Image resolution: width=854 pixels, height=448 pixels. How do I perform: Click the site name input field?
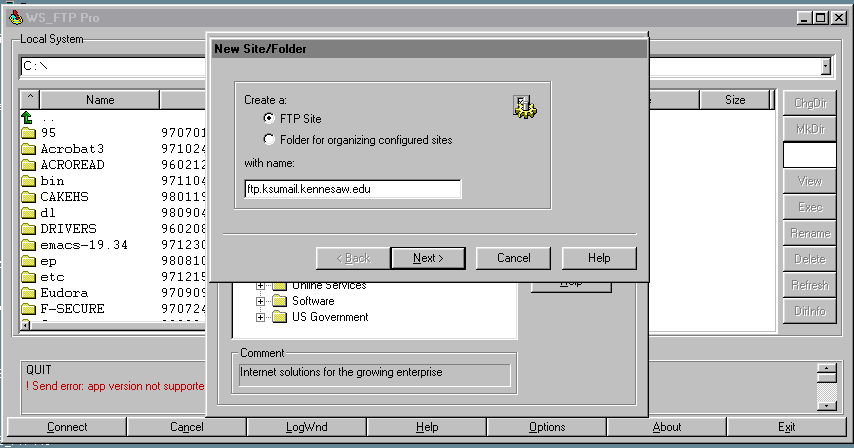pyautogui.click(x=352, y=189)
